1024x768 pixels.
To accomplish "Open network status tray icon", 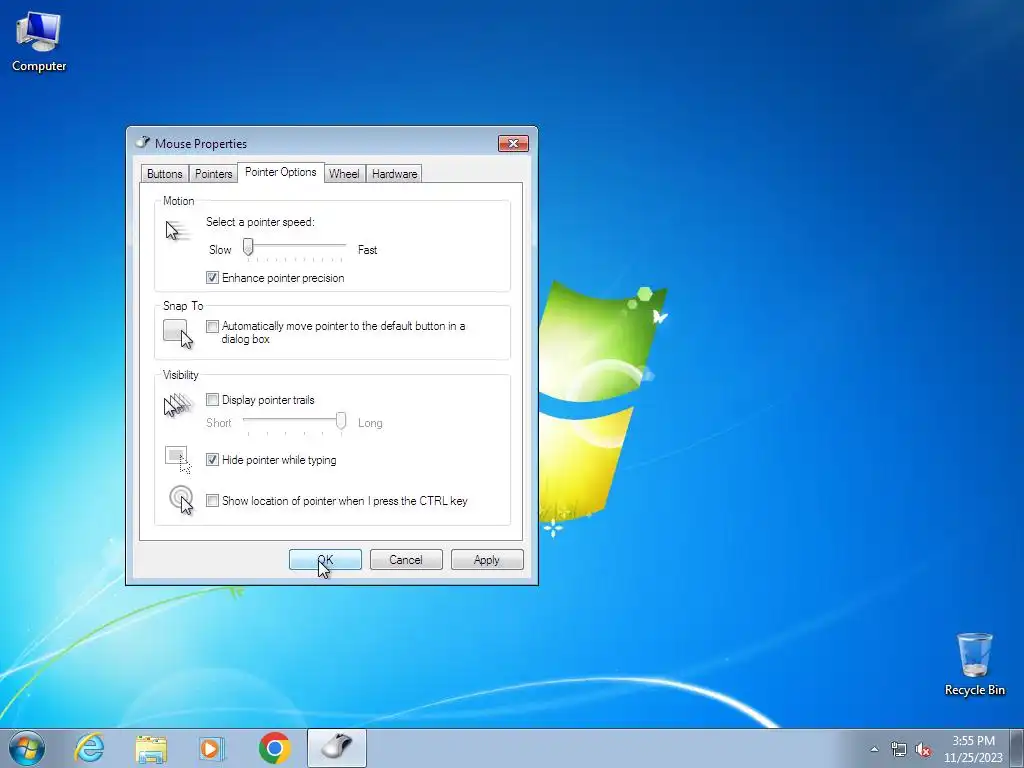I will [899, 749].
